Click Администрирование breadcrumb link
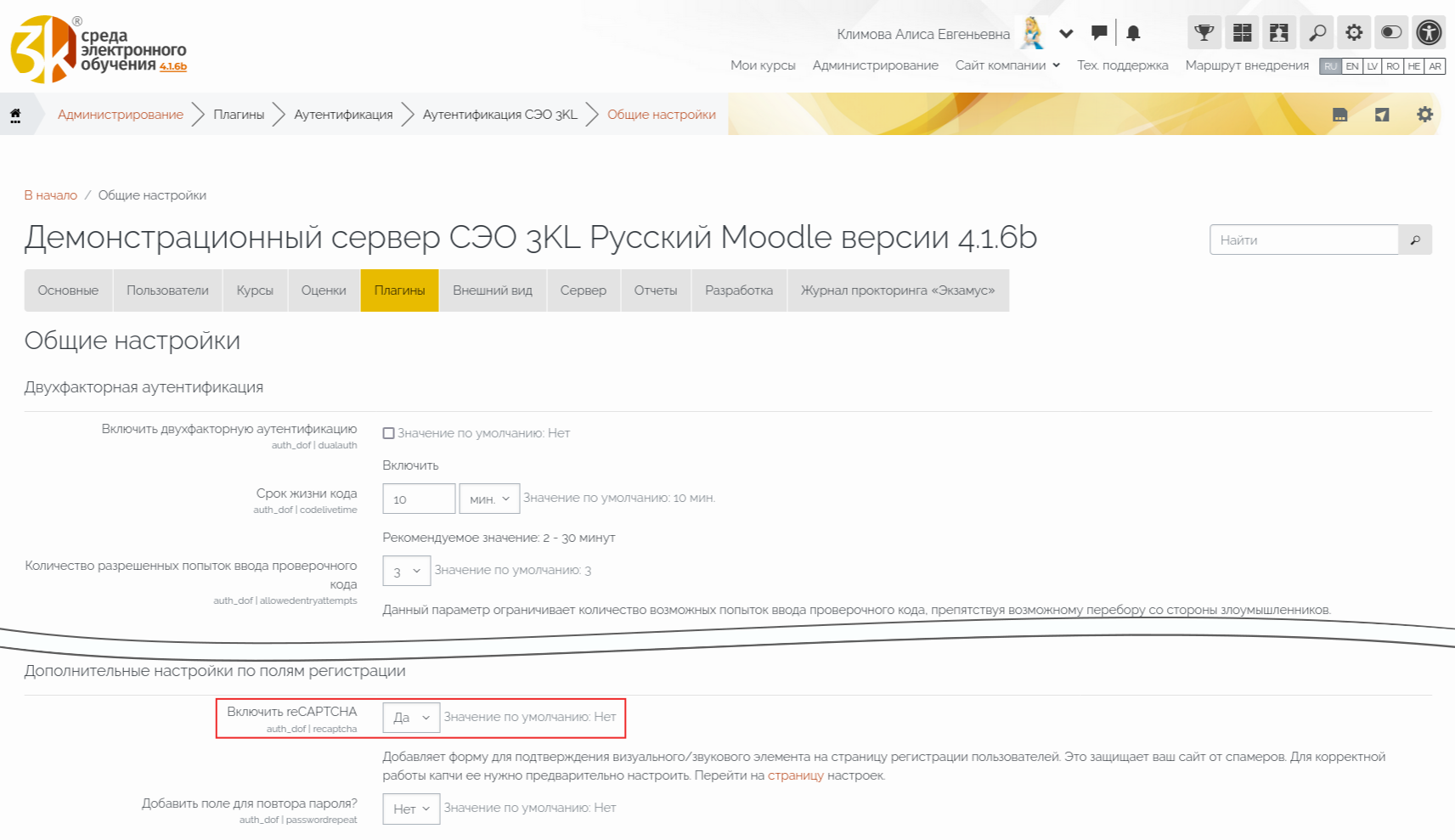This screenshot has height=840, width=1455. pyautogui.click(x=121, y=115)
